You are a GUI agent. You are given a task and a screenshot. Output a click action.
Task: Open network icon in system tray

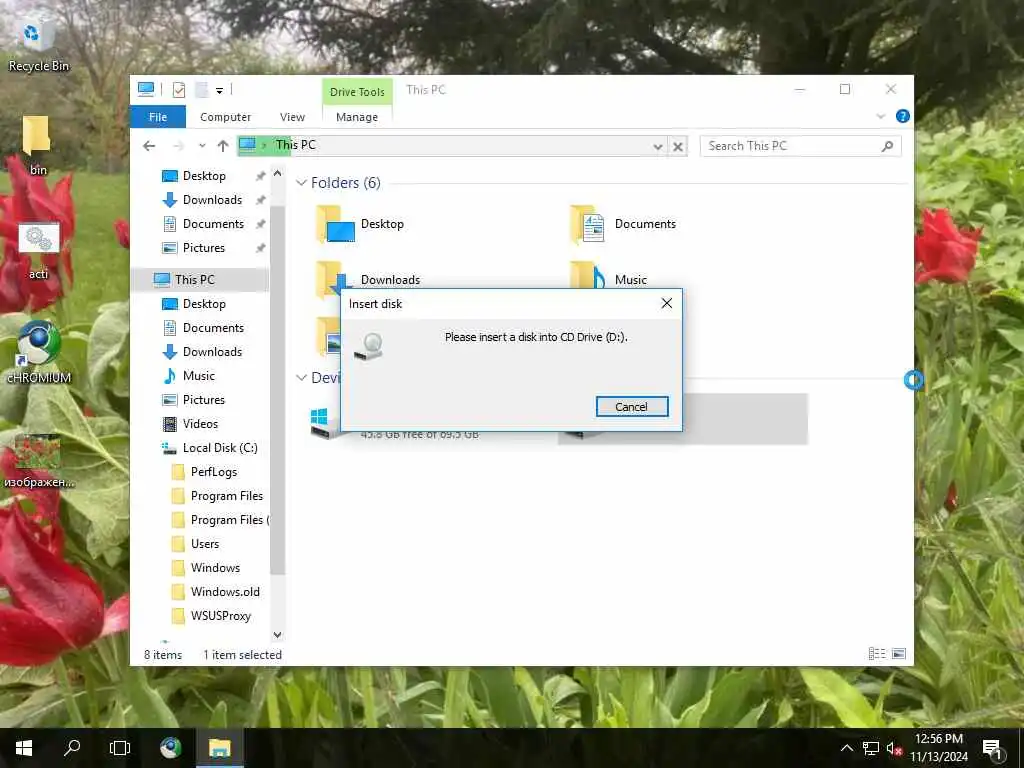coord(871,748)
